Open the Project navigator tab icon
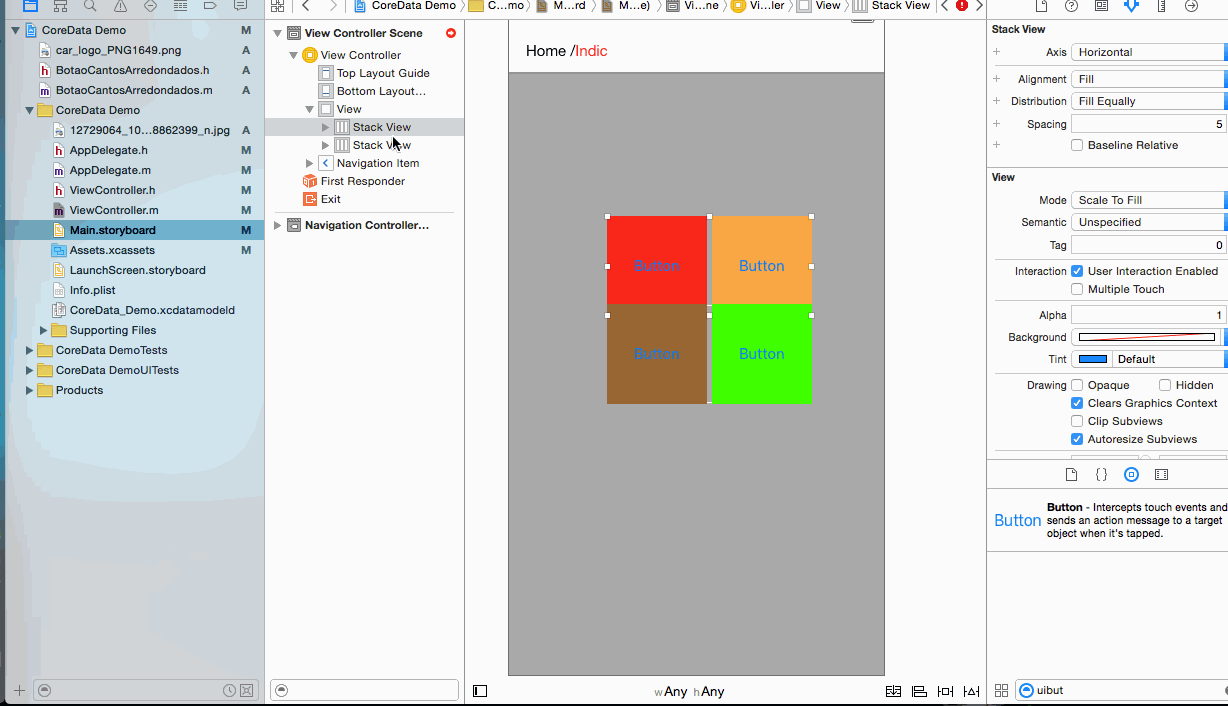Image resolution: width=1228 pixels, height=706 pixels. tap(30, 6)
